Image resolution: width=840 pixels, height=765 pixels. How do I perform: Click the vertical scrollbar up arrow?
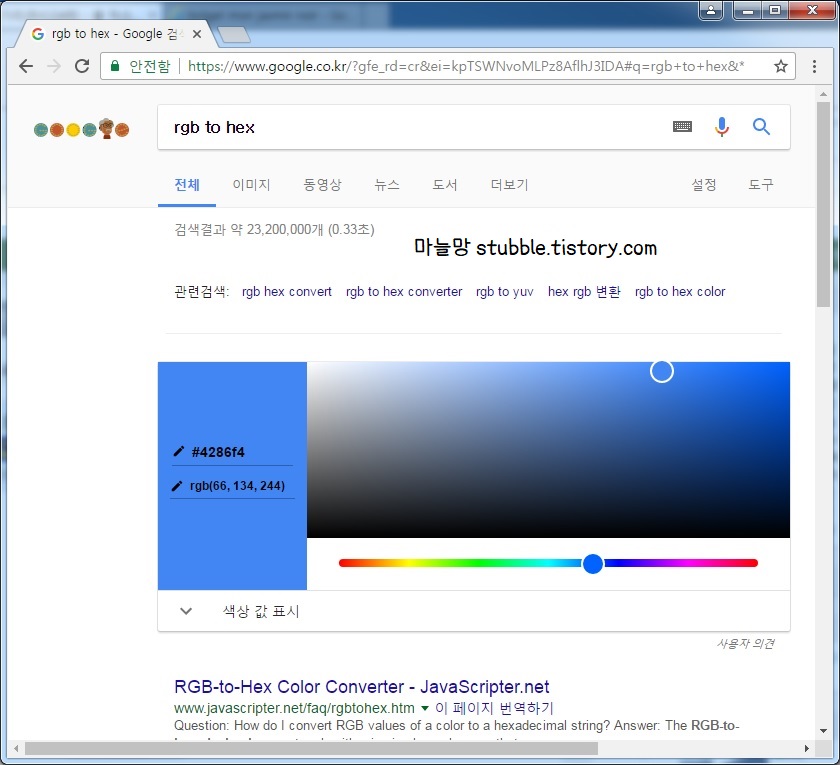click(823, 94)
